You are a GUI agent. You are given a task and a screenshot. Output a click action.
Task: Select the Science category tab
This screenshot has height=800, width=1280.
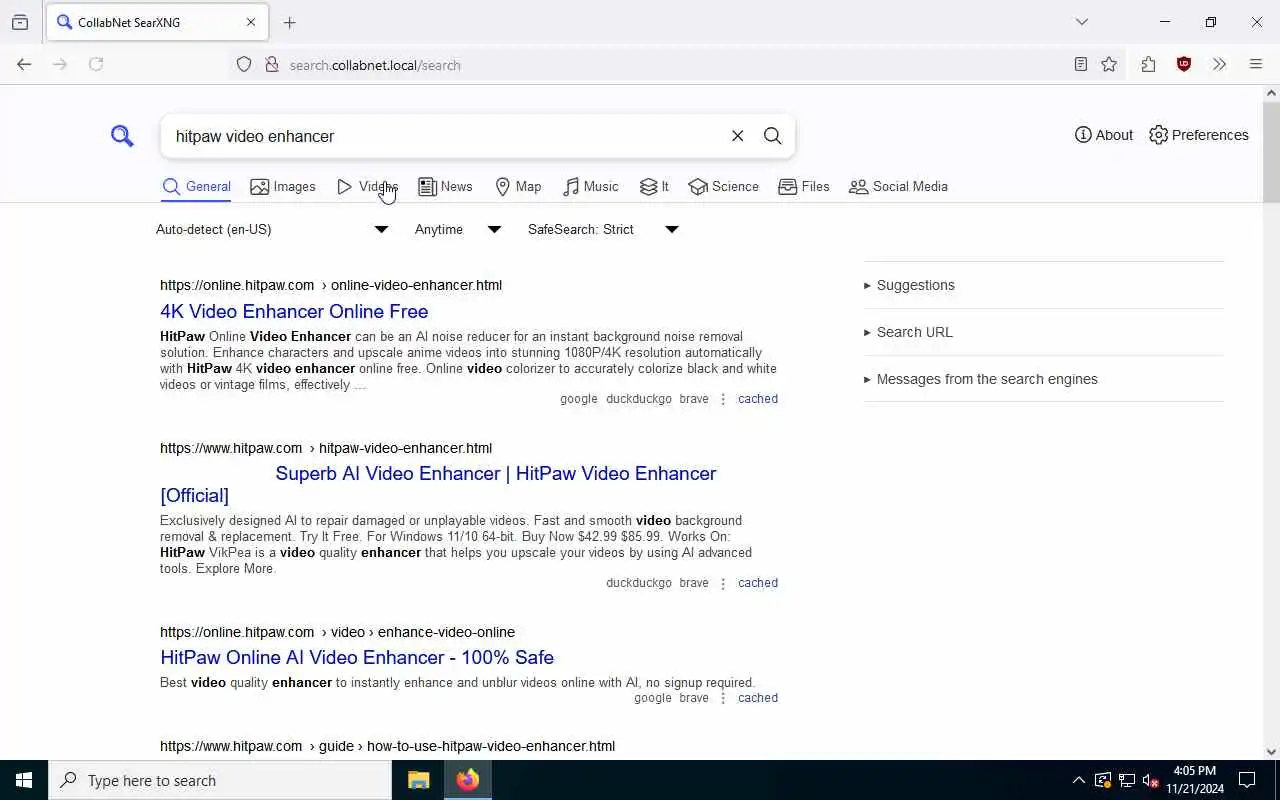pyautogui.click(x=723, y=186)
